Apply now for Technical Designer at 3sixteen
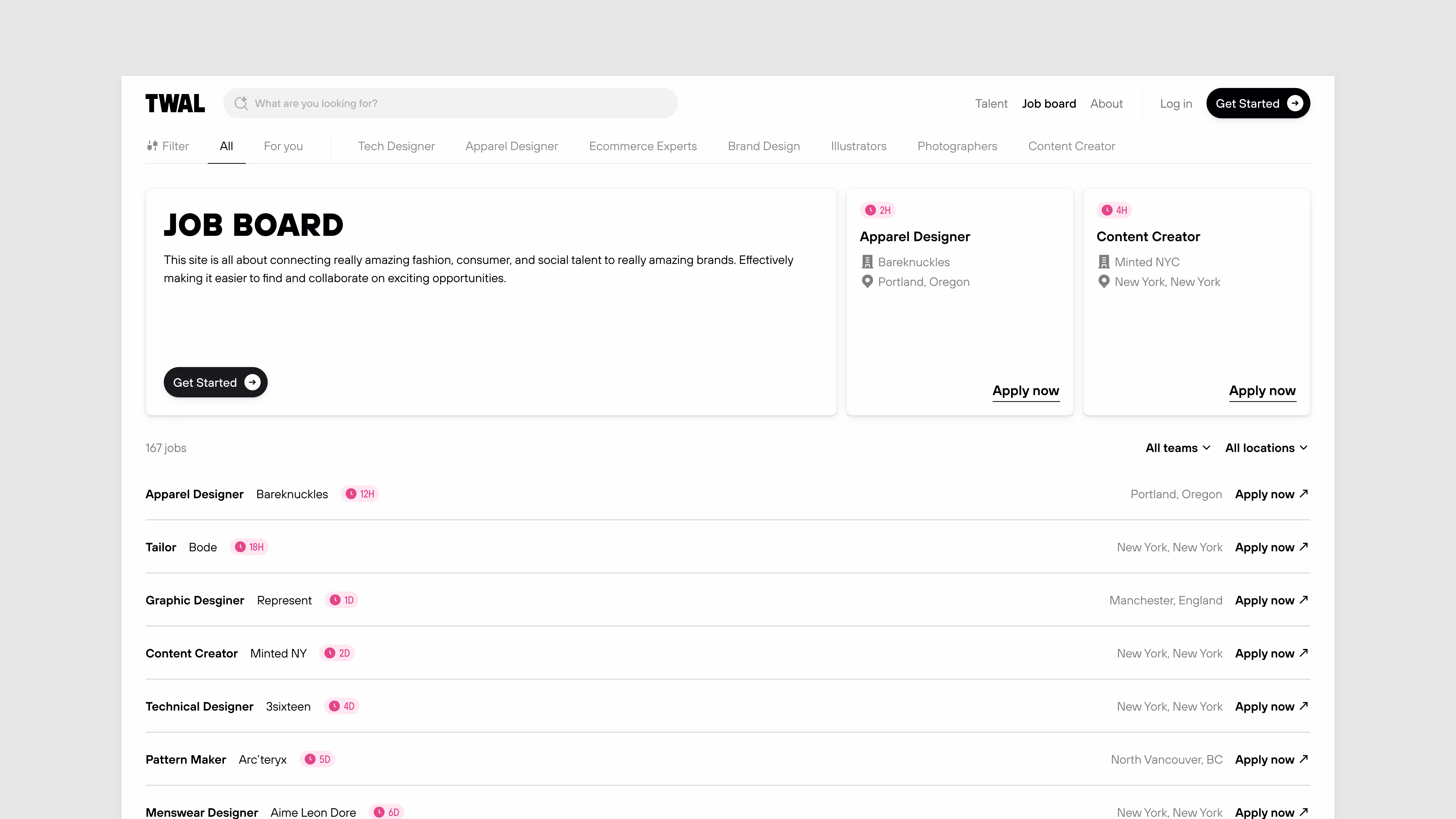The height and width of the screenshot is (819, 1456). (1272, 707)
